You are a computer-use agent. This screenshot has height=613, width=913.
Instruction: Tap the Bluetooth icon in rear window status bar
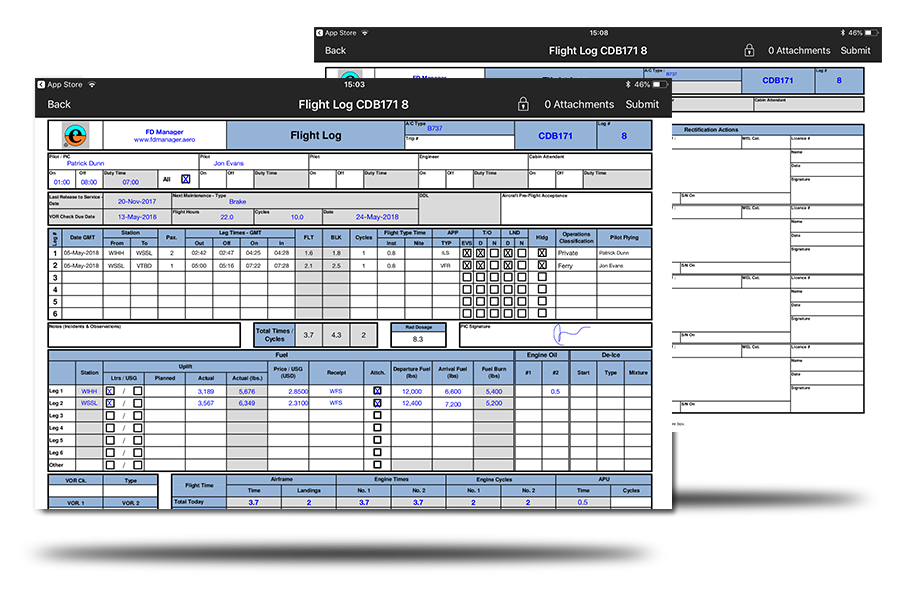click(842, 33)
